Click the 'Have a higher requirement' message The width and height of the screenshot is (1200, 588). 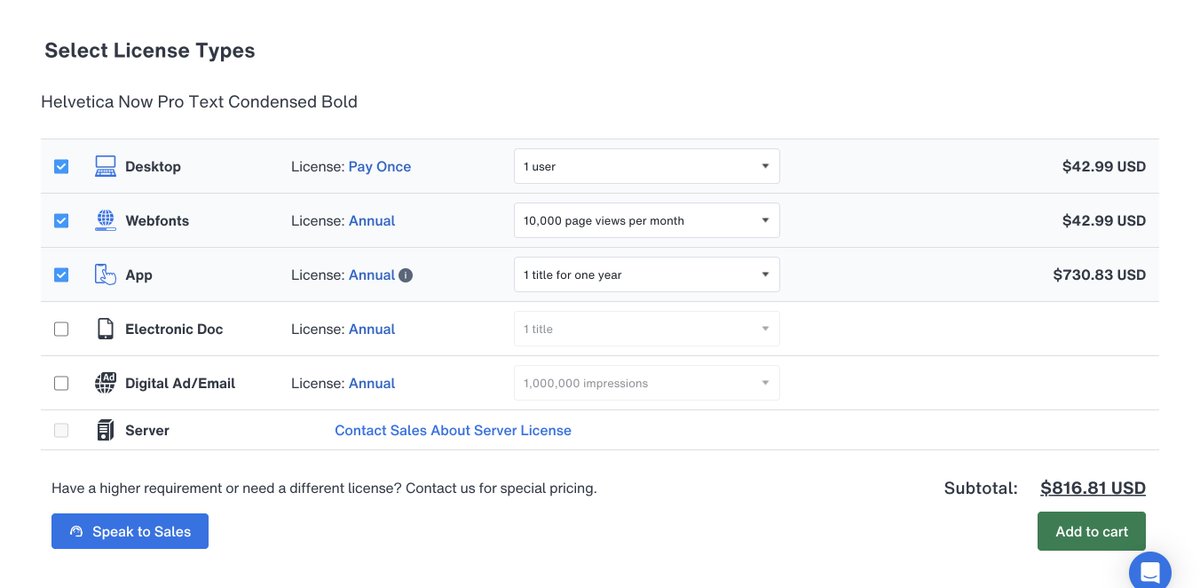[x=324, y=488]
